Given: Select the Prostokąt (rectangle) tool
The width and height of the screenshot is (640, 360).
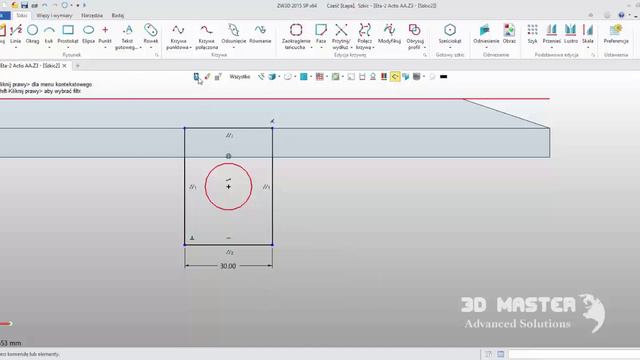Looking at the screenshot, I should pos(68,33).
